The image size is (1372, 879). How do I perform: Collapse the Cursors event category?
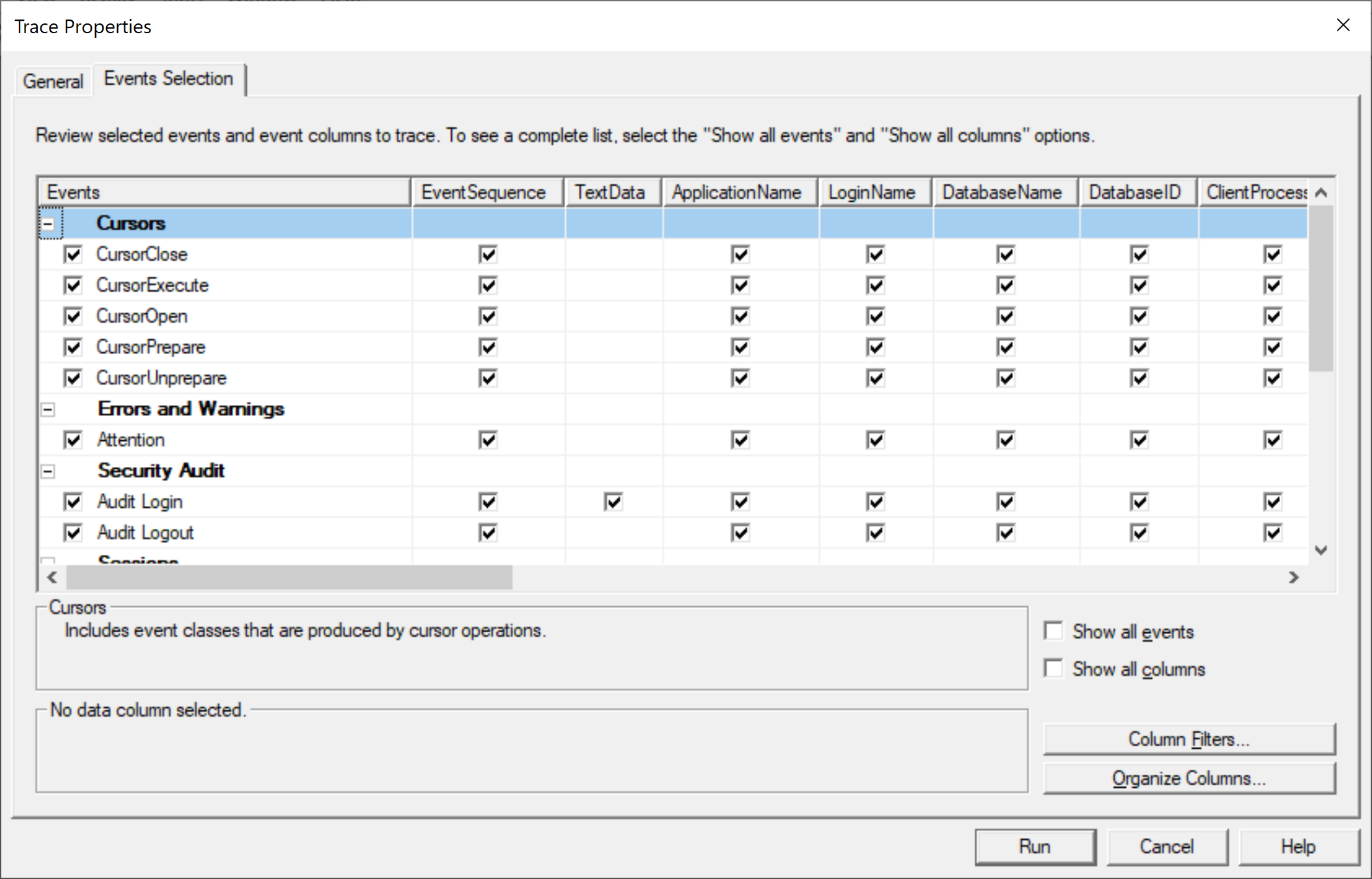pos(48,223)
